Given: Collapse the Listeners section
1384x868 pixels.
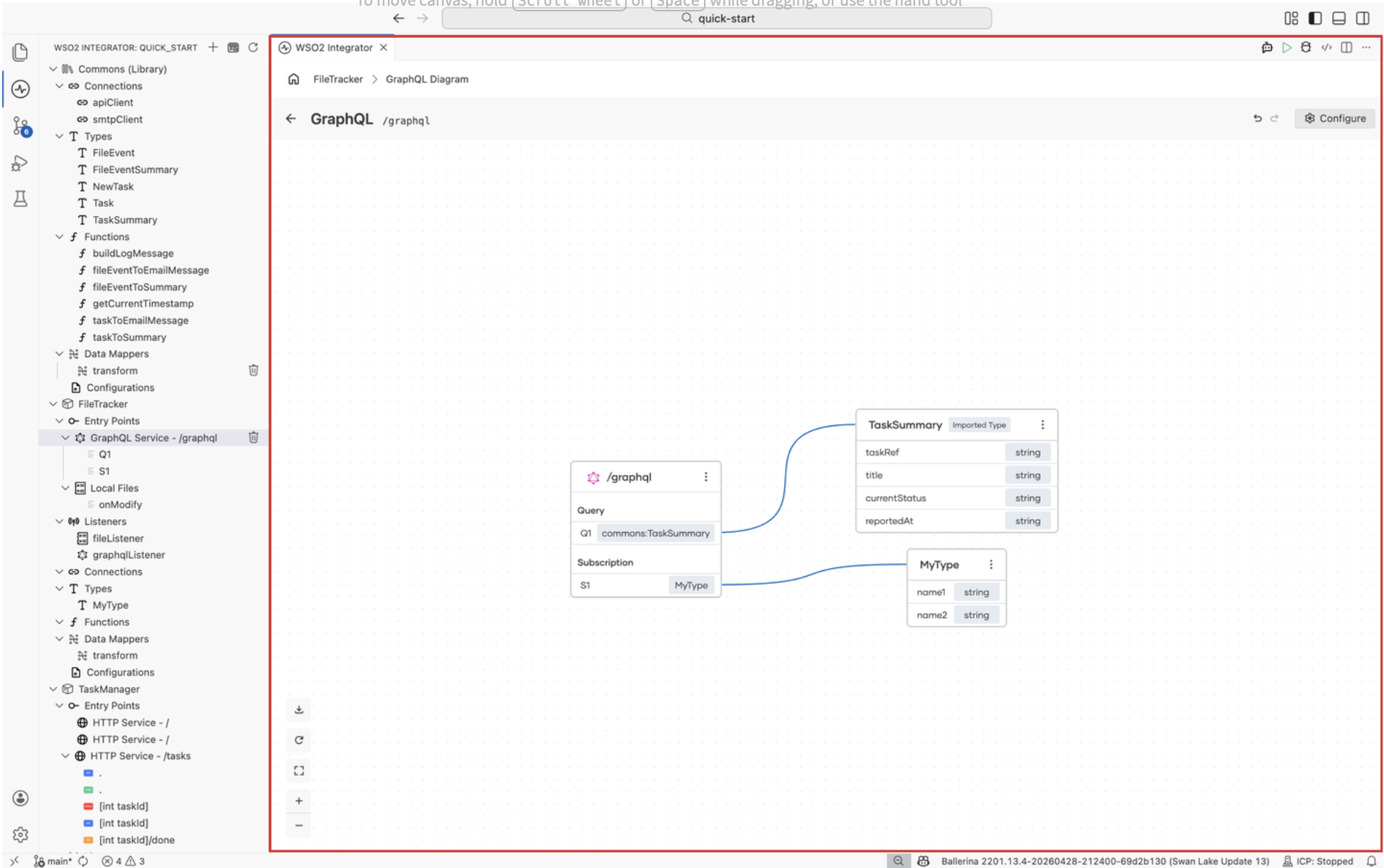Looking at the screenshot, I should [x=60, y=521].
